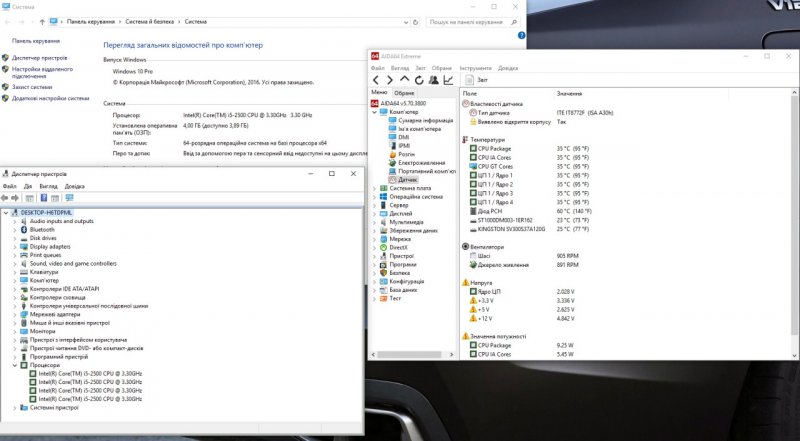Open the AIDA64 graph chart toolbar icon
Image resolution: width=800 pixels, height=441 pixels.
click(449, 80)
